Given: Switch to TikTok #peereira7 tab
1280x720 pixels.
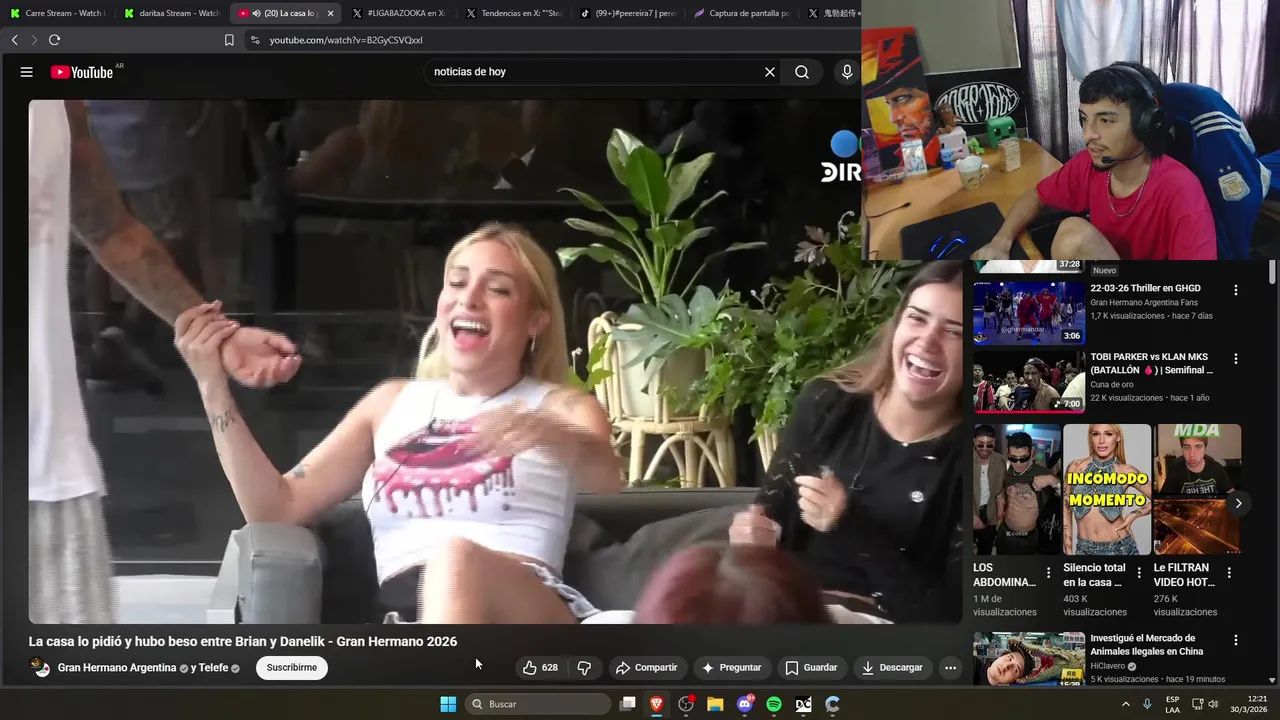Looking at the screenshot, I should tap(628, 13).
